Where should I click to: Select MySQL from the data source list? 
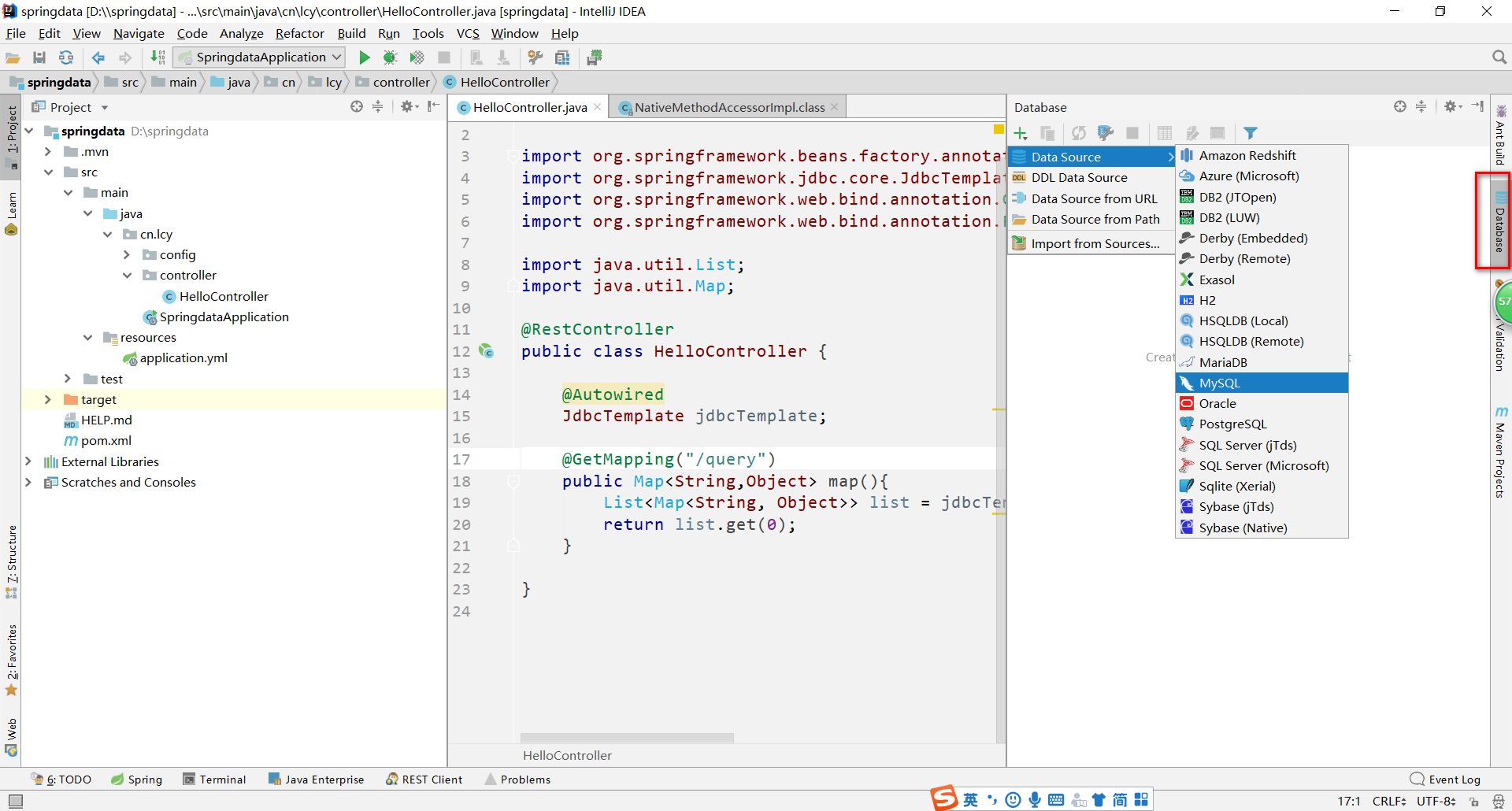click(1219, 383)
